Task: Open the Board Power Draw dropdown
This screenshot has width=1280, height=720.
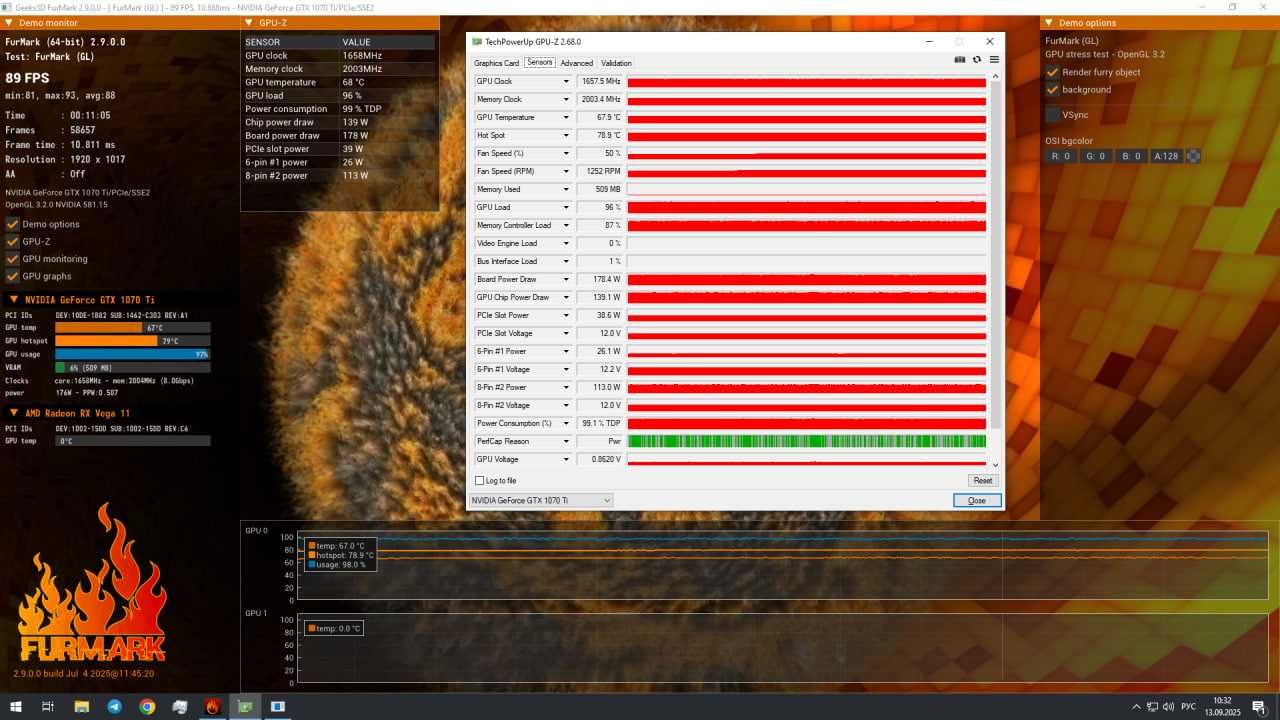Action: 566,279
